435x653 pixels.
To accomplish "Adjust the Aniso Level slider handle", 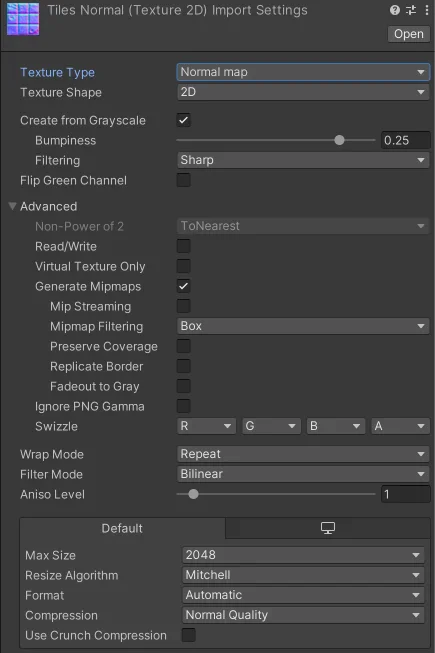I will 193,494.
